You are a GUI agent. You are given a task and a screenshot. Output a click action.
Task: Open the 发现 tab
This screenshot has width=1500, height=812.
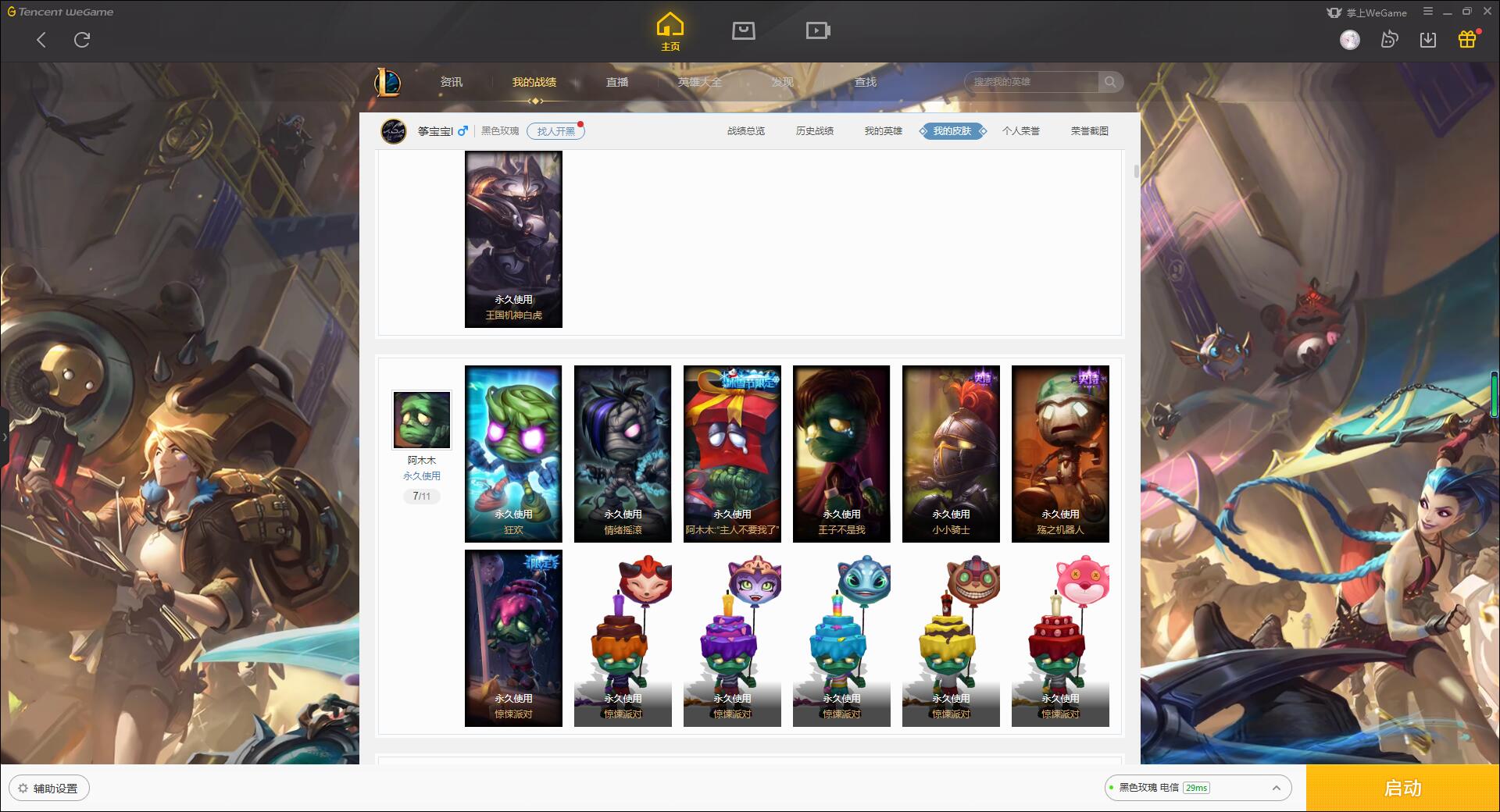(783, 82)
